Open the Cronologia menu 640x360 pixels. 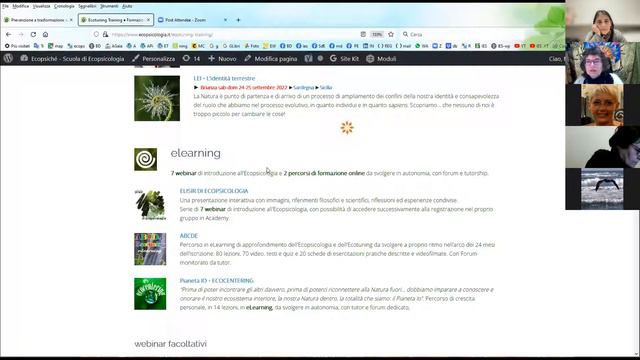click(64, 6)
